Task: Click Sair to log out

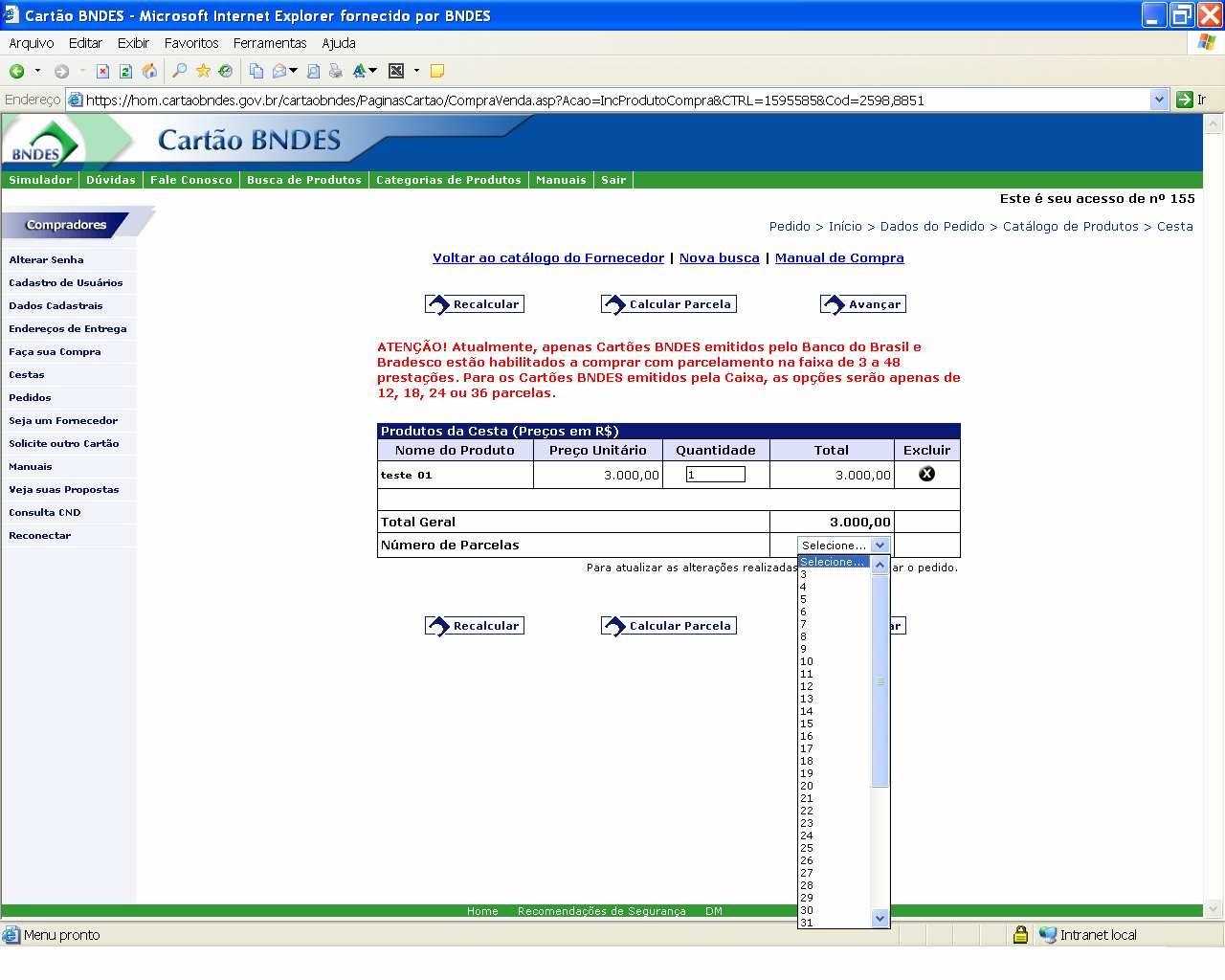Action: (x=613, y=180)
